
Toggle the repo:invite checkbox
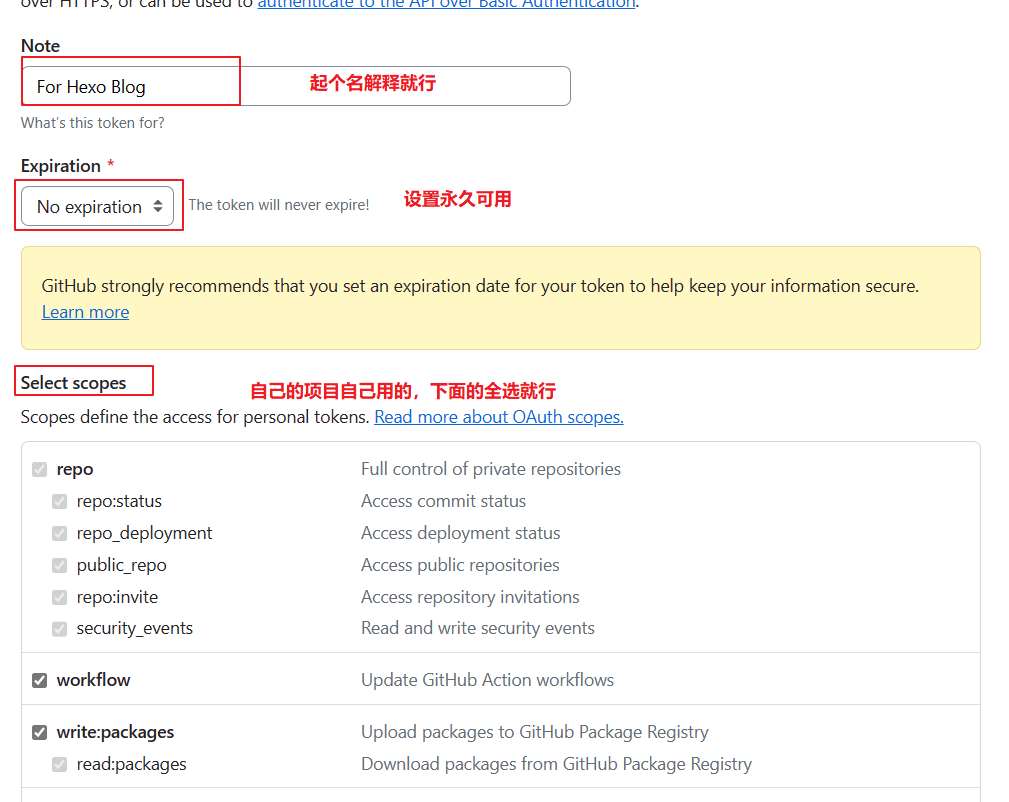(x=60, y=597)
